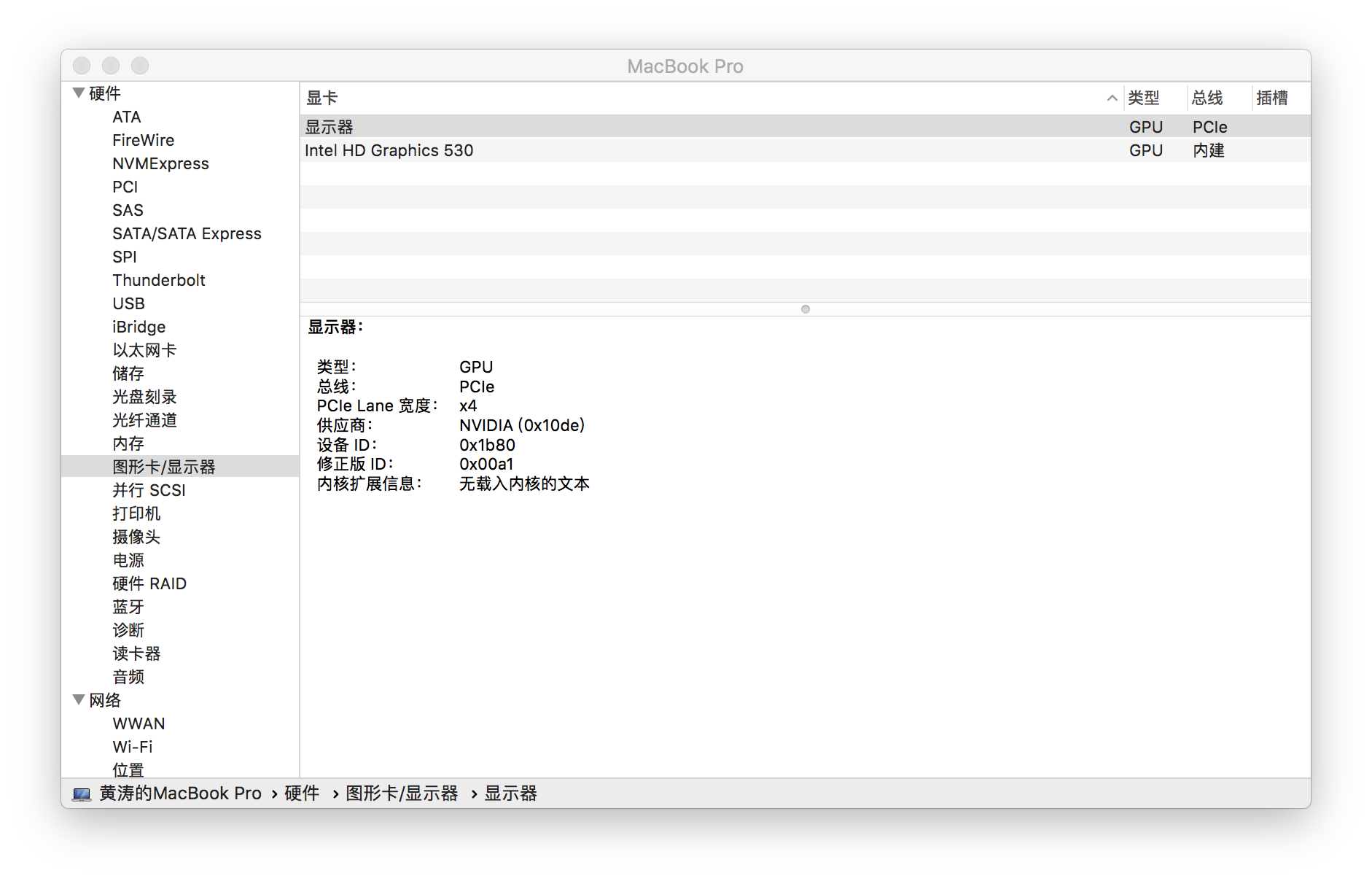Click the 内核扩展信息: label
This screenshot has height=881, width=1372.
pyautogui.click(x=369, y=484)
